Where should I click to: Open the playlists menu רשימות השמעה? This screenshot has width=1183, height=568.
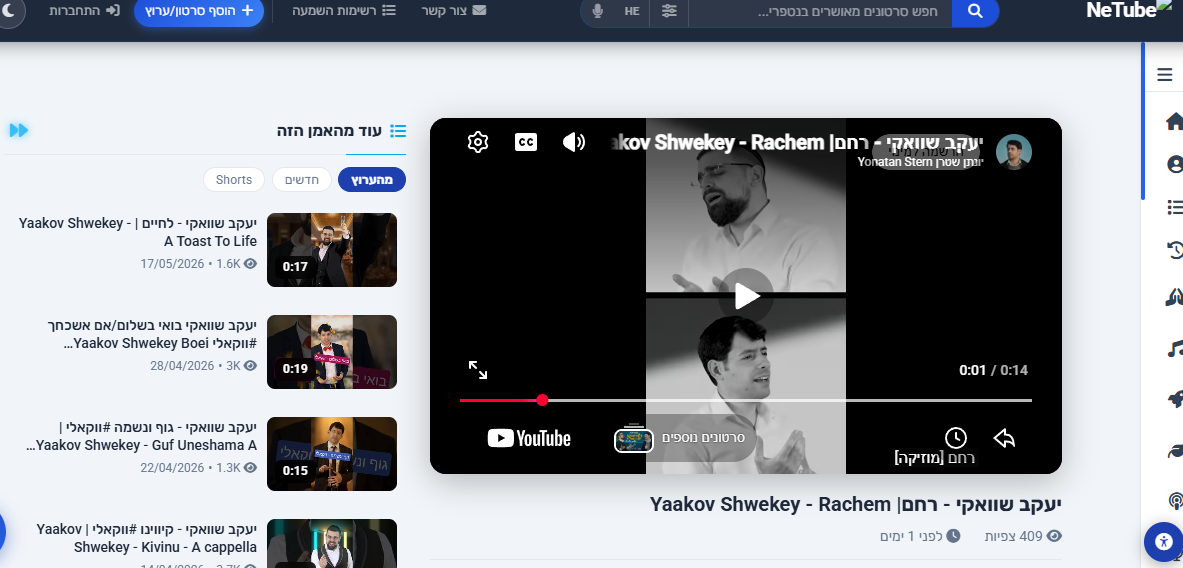click(344, 11)
